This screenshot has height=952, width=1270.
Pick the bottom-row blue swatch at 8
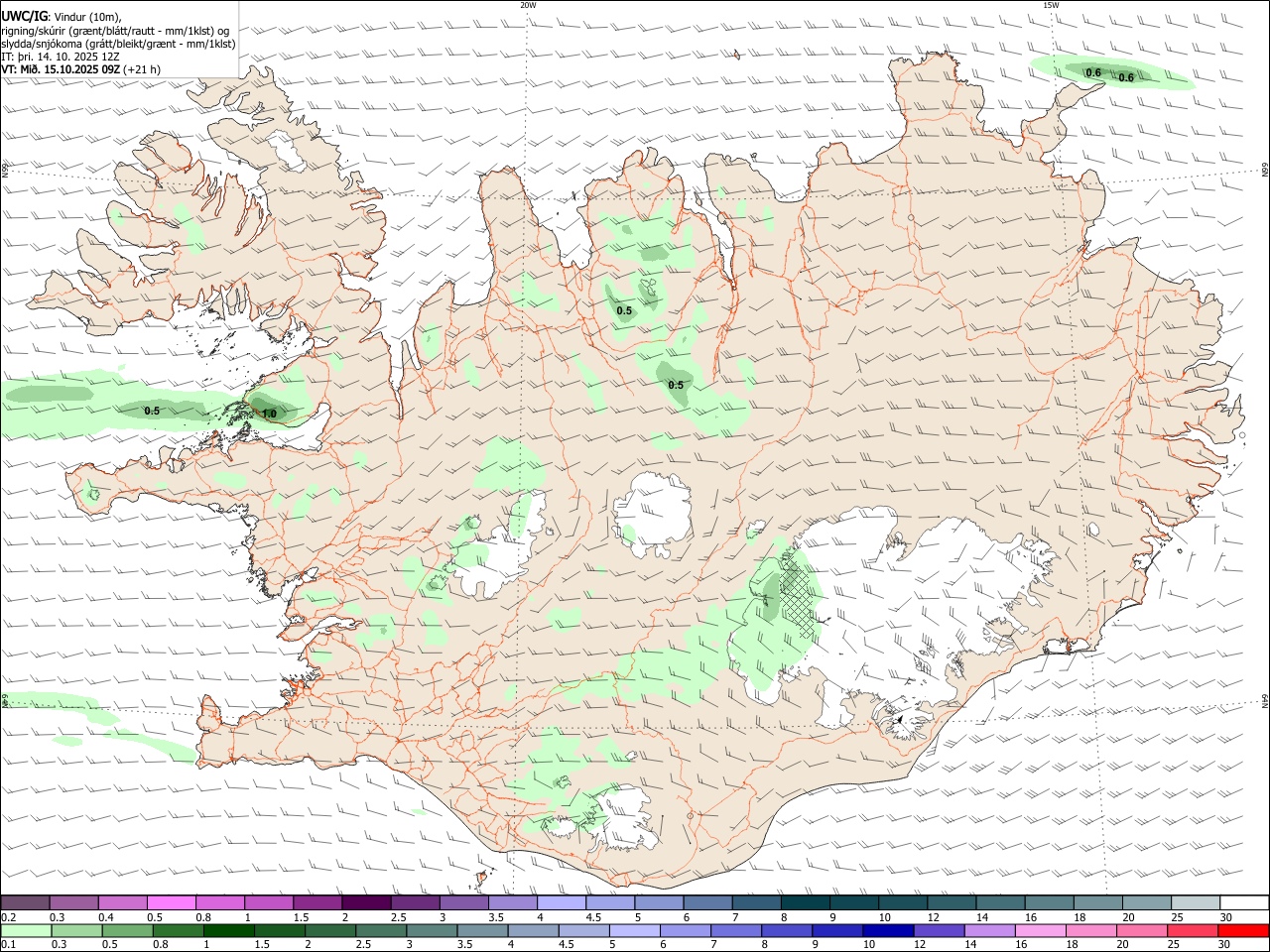(787, 931)
